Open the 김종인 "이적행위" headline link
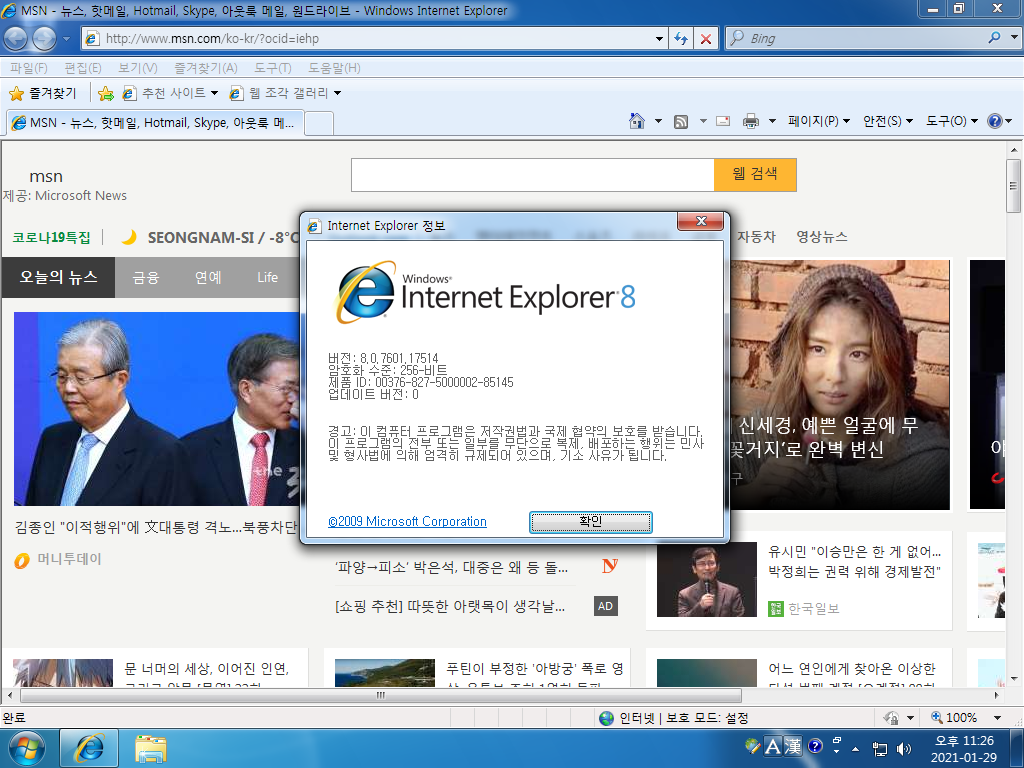 pos(156,527)
